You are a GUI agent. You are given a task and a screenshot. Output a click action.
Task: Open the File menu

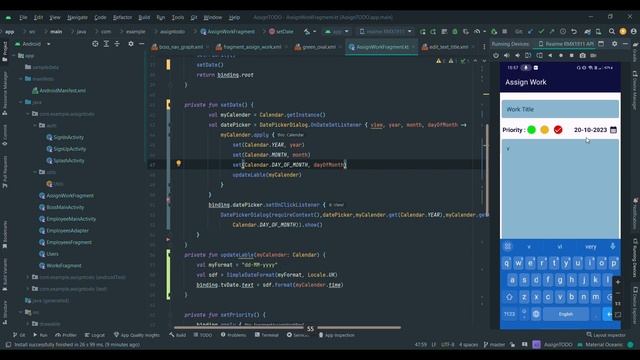(23, 18)
